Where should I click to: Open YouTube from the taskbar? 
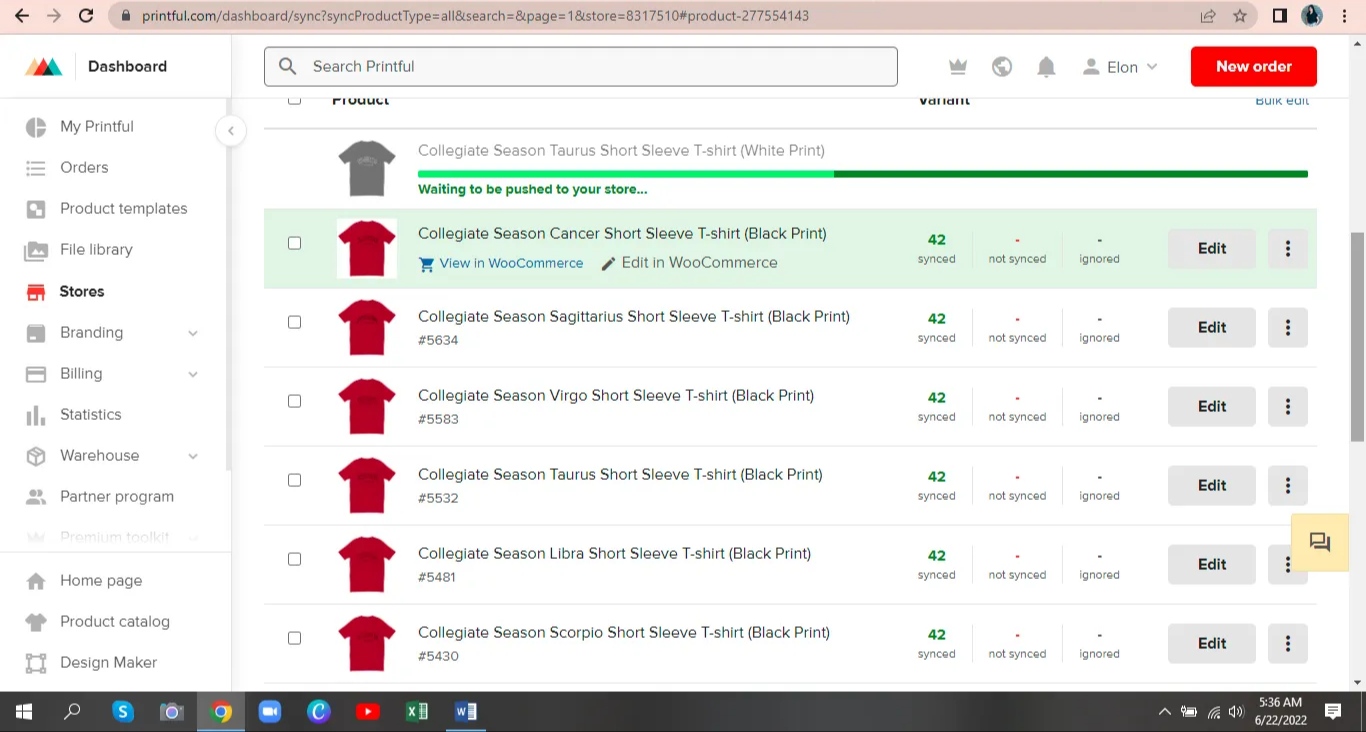pyautogui.click(x=368, y=712)
